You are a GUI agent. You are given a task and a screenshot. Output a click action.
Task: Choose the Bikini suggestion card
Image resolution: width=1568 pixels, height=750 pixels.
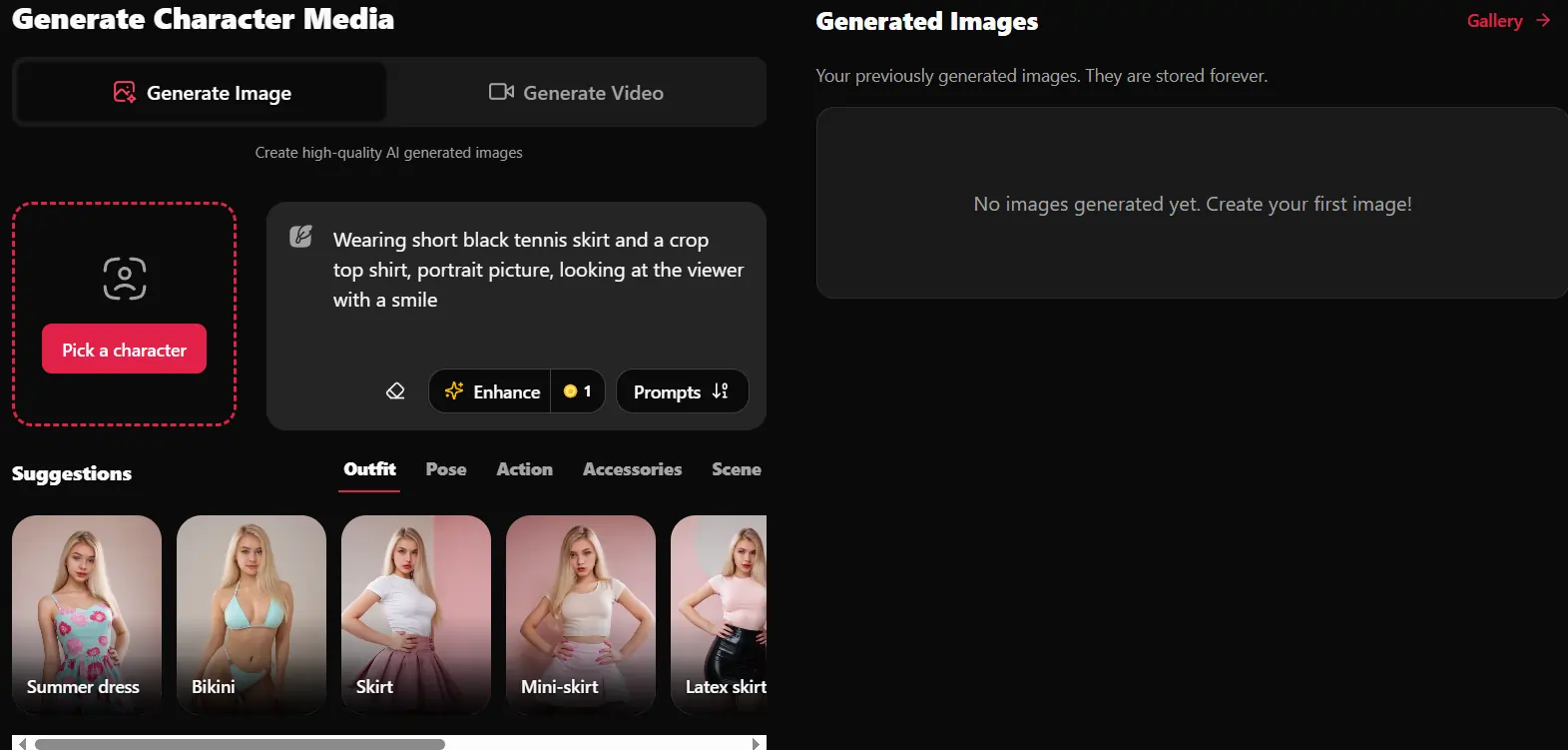click(252, 614)
